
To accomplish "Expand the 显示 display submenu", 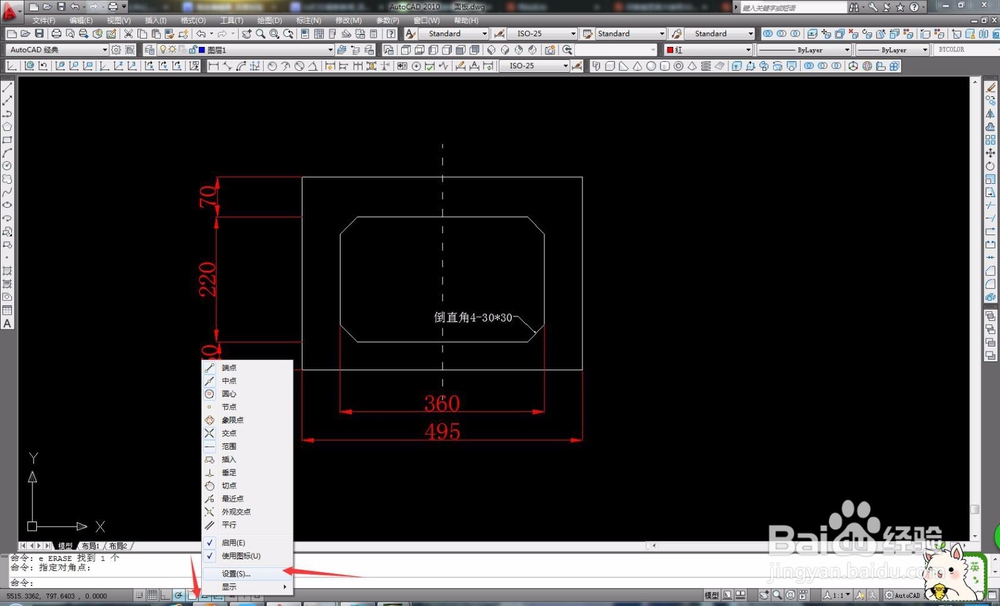I will pos(247,587).
